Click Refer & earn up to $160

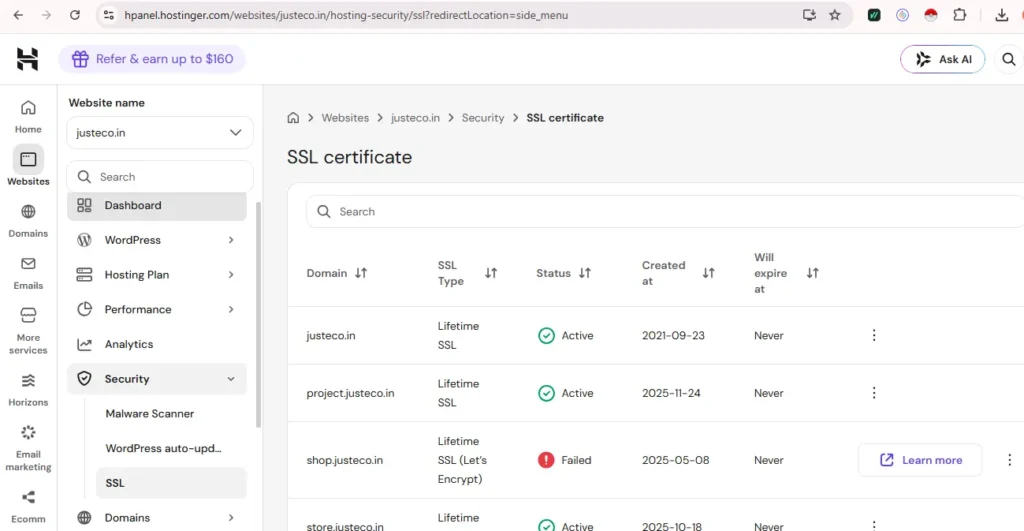152,59
